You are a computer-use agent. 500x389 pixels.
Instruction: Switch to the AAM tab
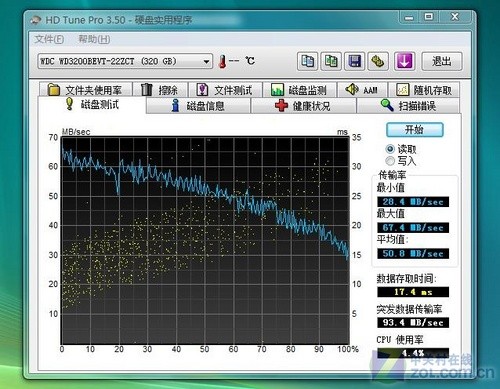coord(362,90)
